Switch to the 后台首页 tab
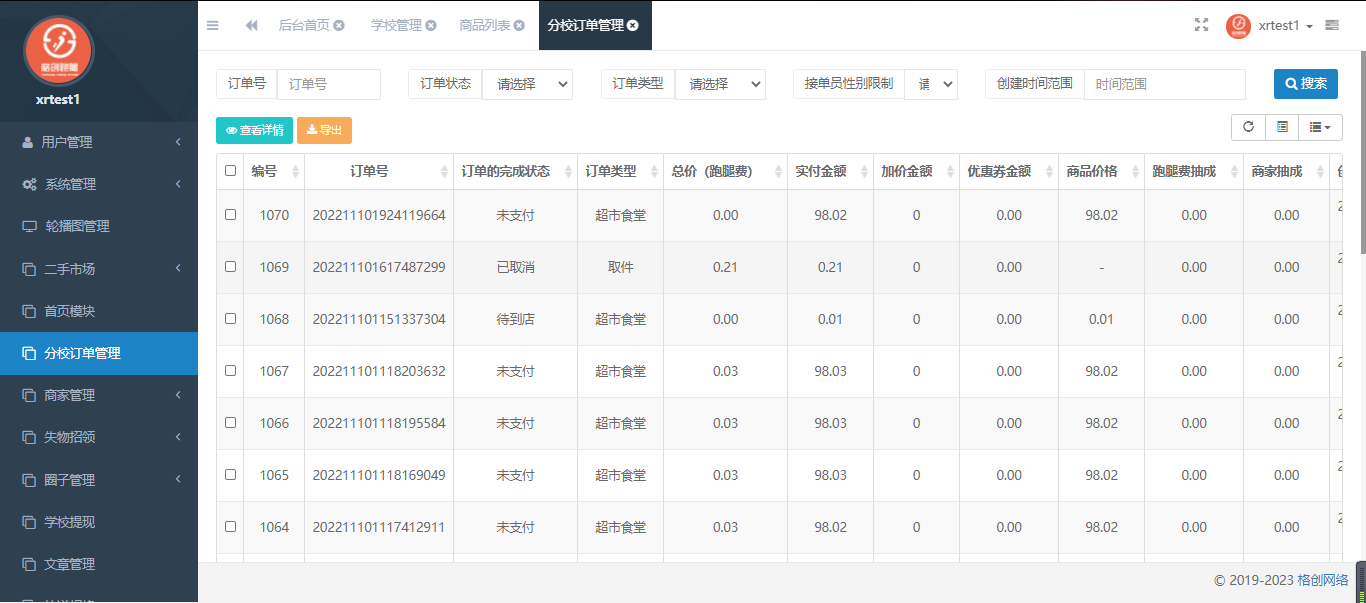 (x=304, y=26)
